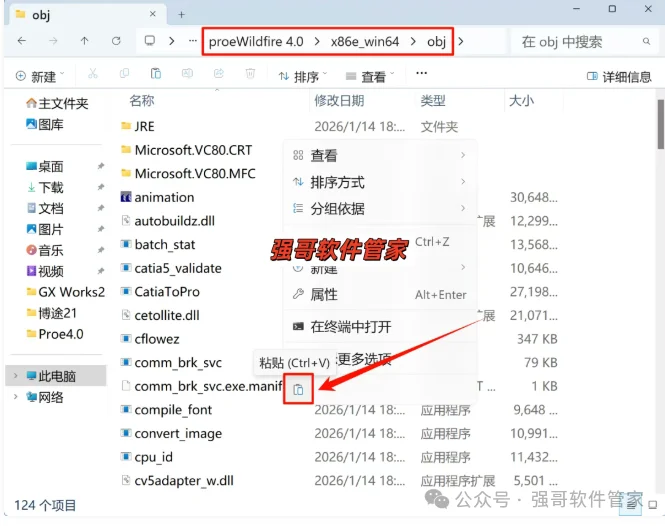This screenshot has width=665, height=526.
Task: Close the obj tab
Action: pyautogui.click(x=152, y=14)
